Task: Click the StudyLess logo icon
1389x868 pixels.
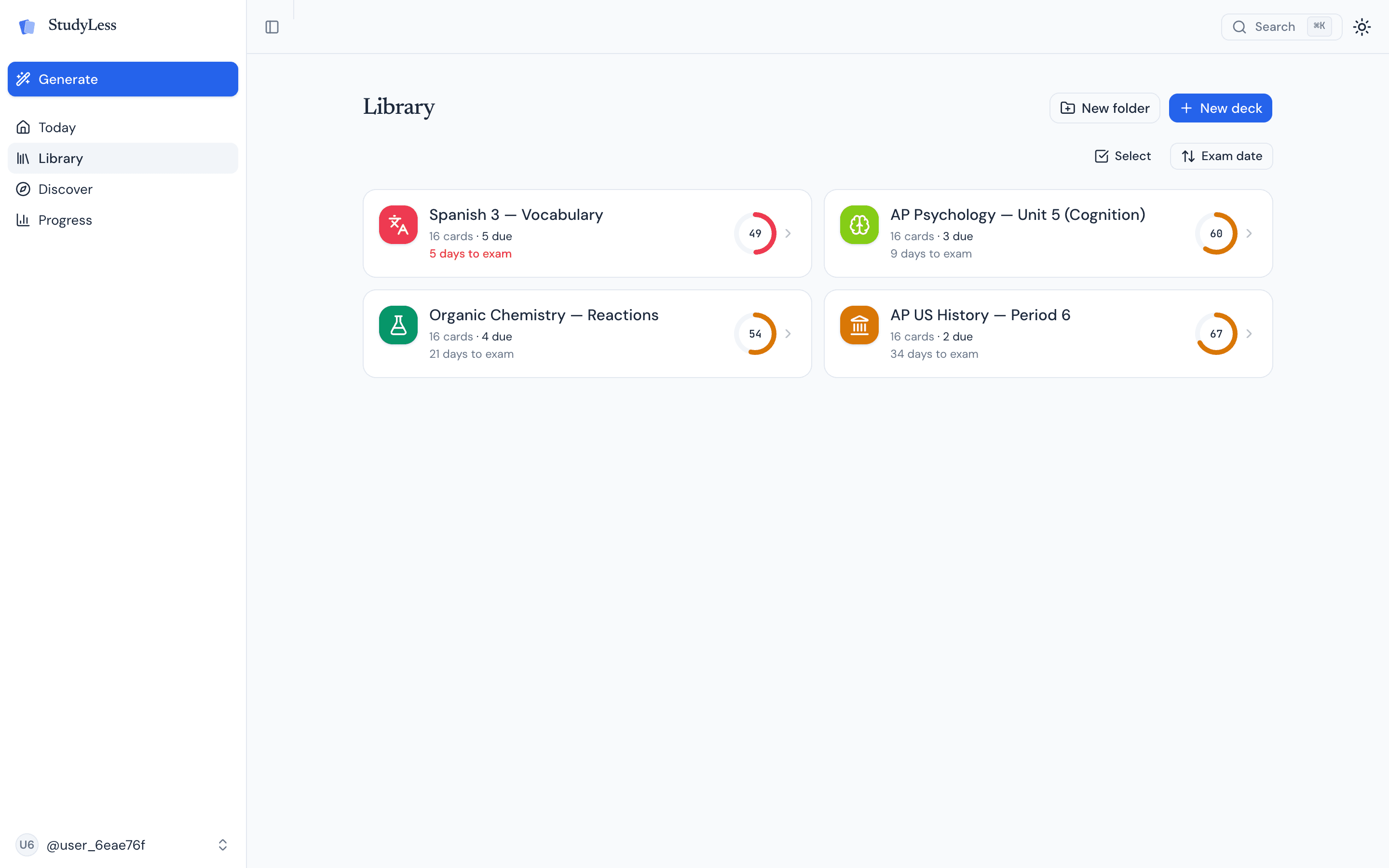Action: pyautogui.click(x=27, y=27)
